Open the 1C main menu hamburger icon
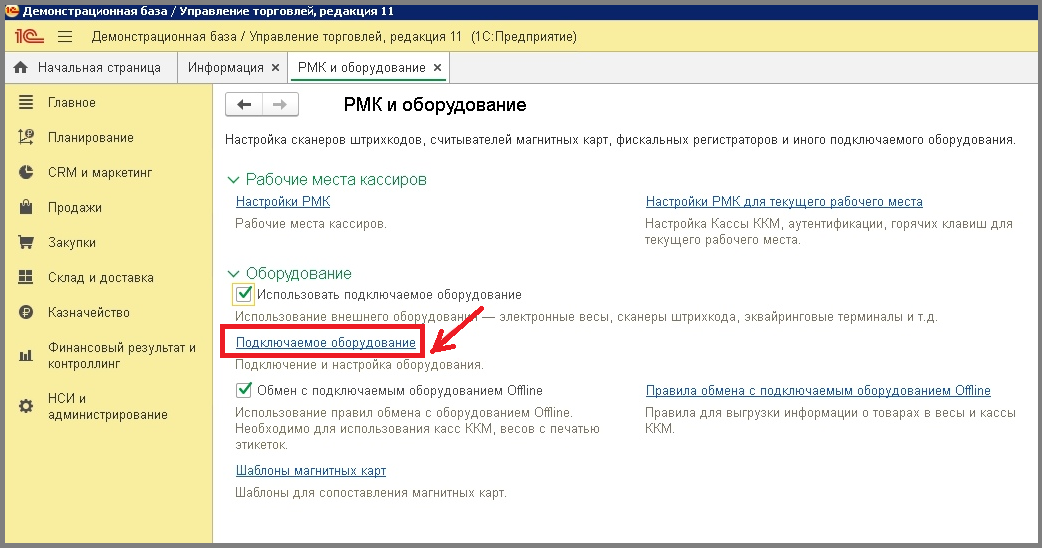 coord(64,37)
